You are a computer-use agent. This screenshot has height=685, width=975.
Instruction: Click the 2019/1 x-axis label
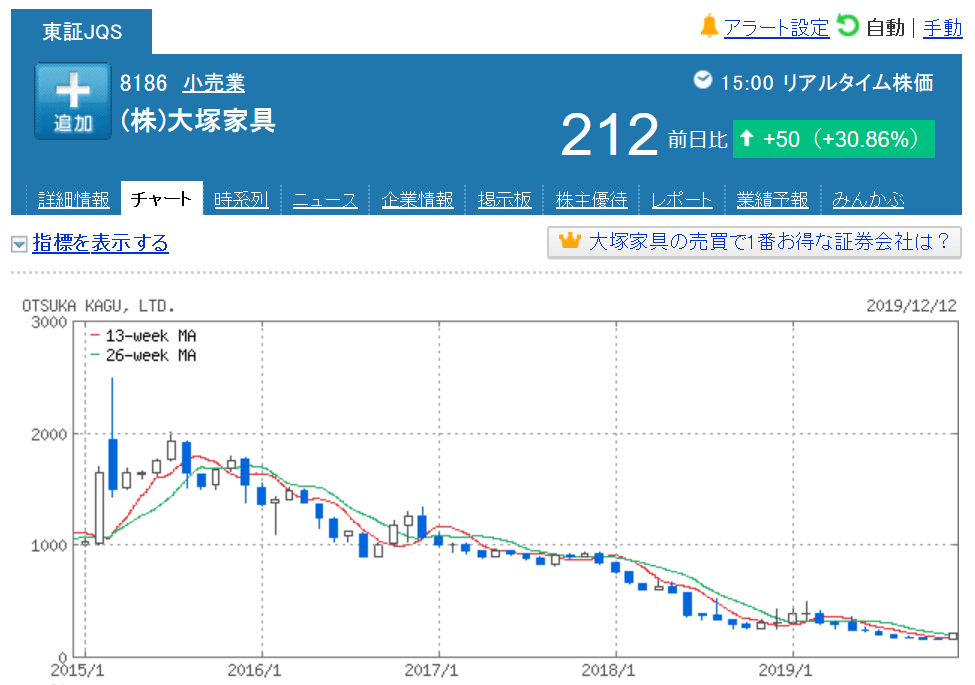785,670
